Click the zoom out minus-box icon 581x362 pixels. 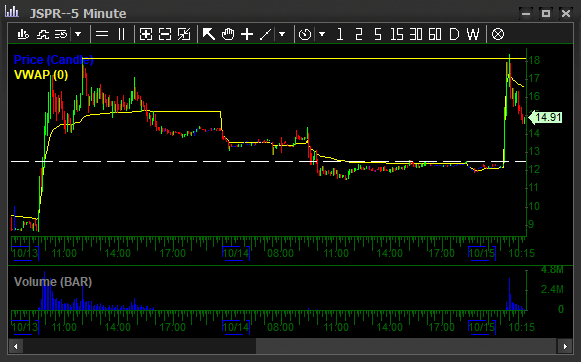[x=165, y=34]
